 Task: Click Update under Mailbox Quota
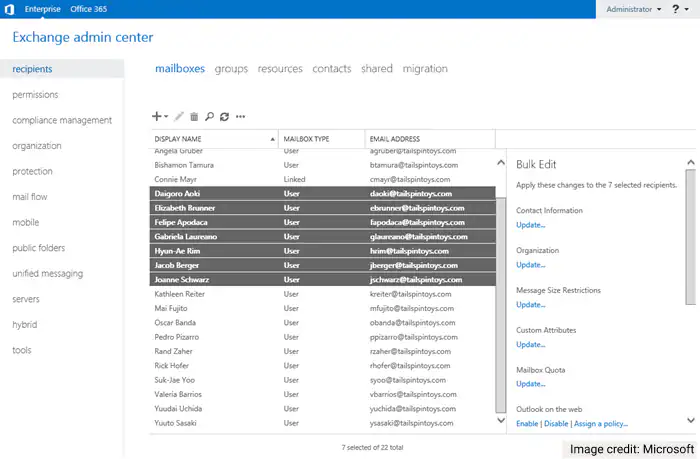click(x=530, y=384)
